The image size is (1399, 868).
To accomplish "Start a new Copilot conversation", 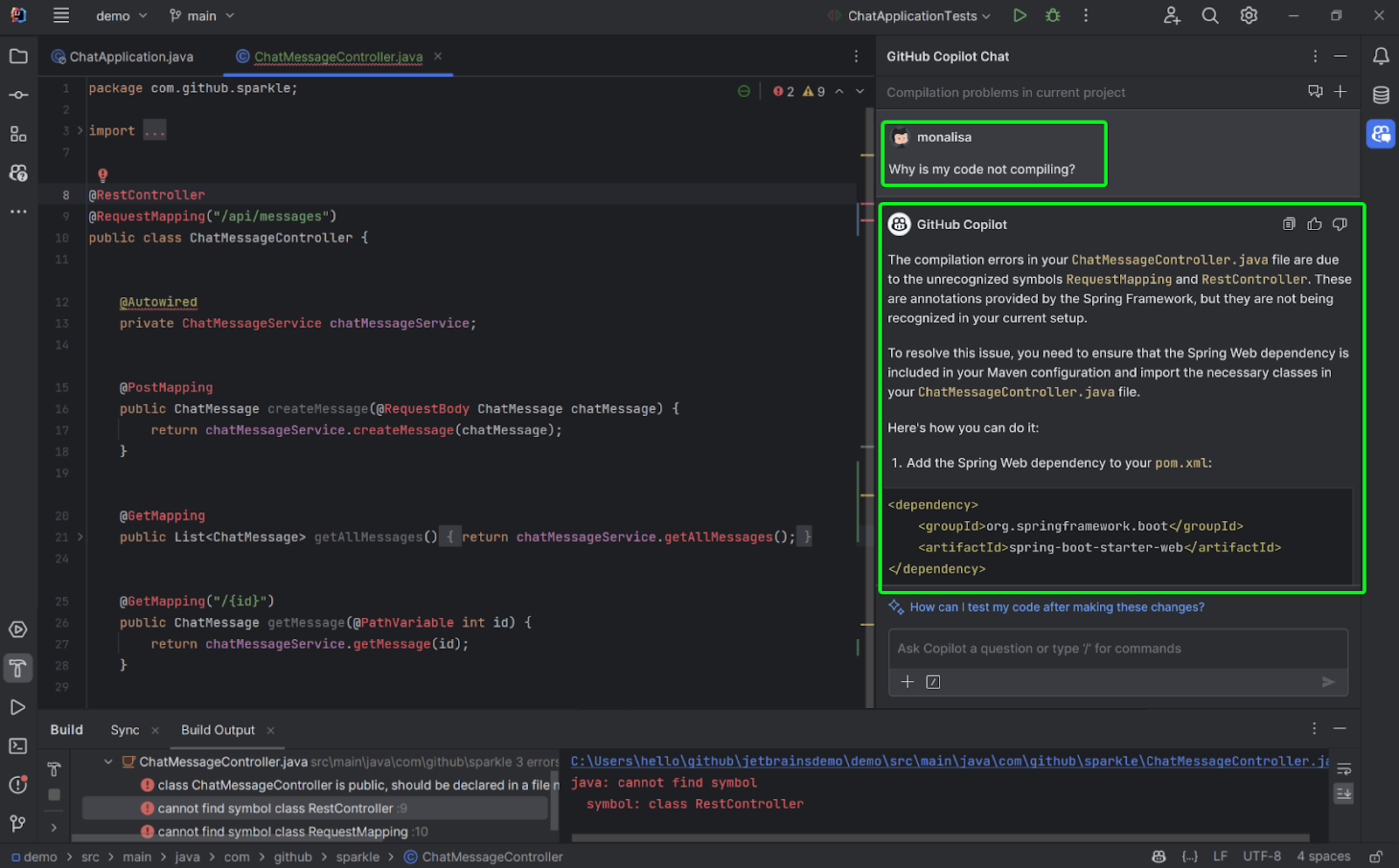I will [x=1340, y=92].
